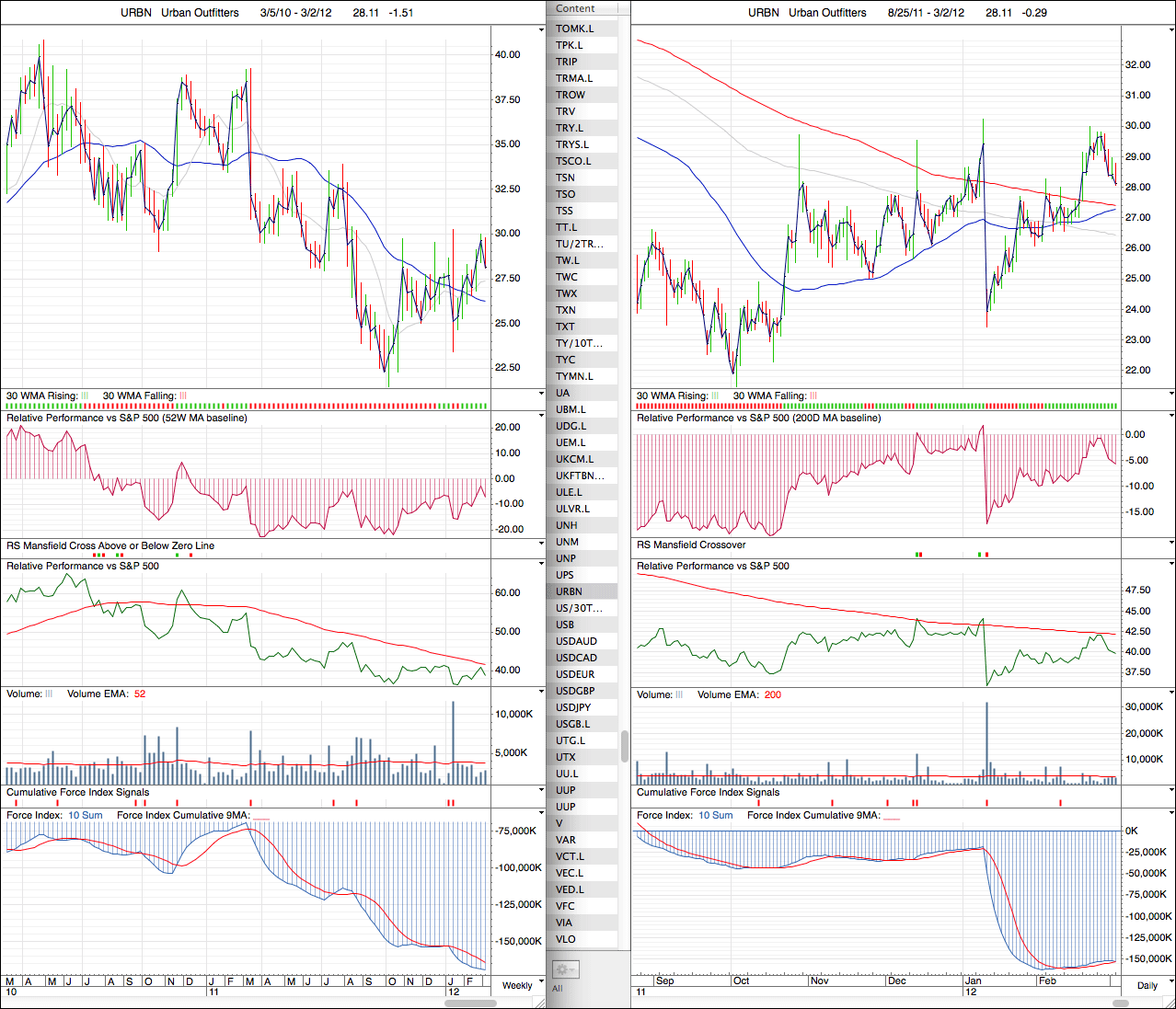Click the All list label below the gear
The width and height of the screenshot is (1176, 1009).
pyautogui.click(x=558, y=989)
